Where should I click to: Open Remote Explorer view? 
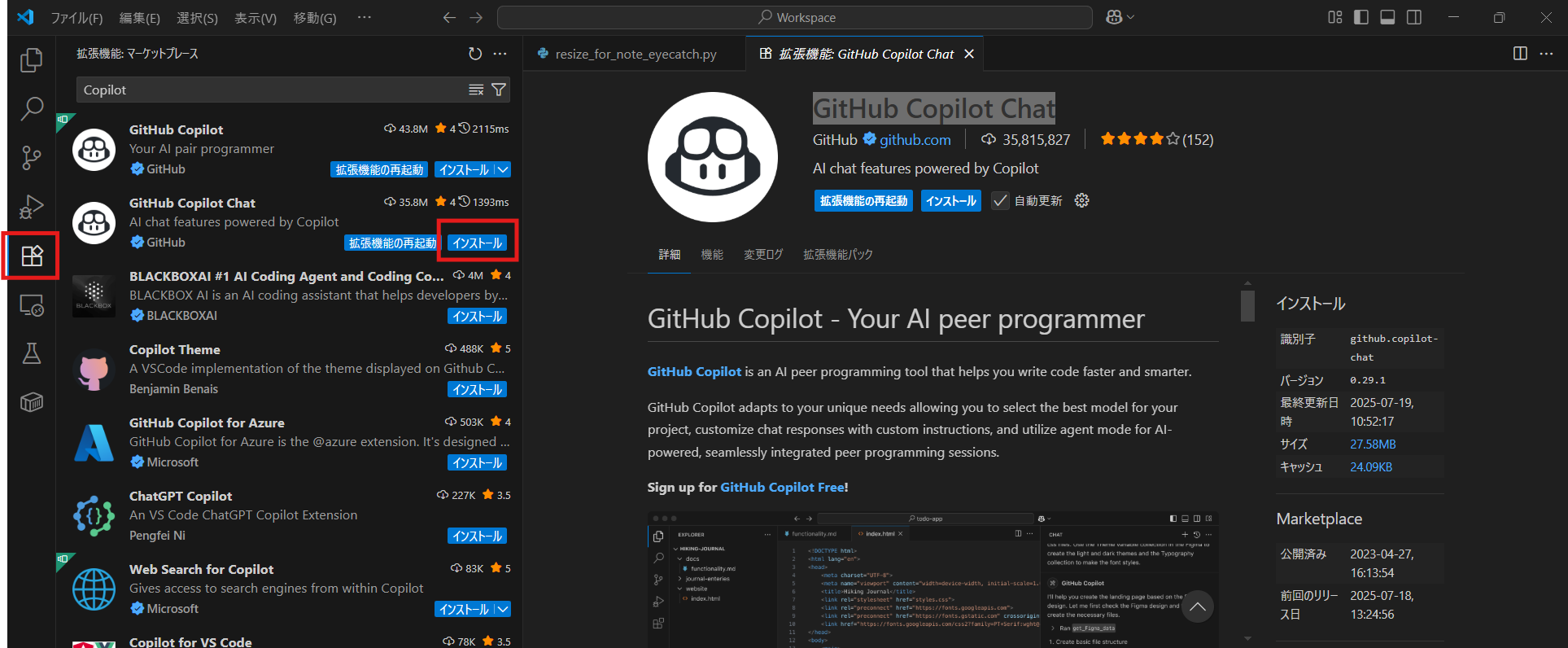(x=31, y=305)
